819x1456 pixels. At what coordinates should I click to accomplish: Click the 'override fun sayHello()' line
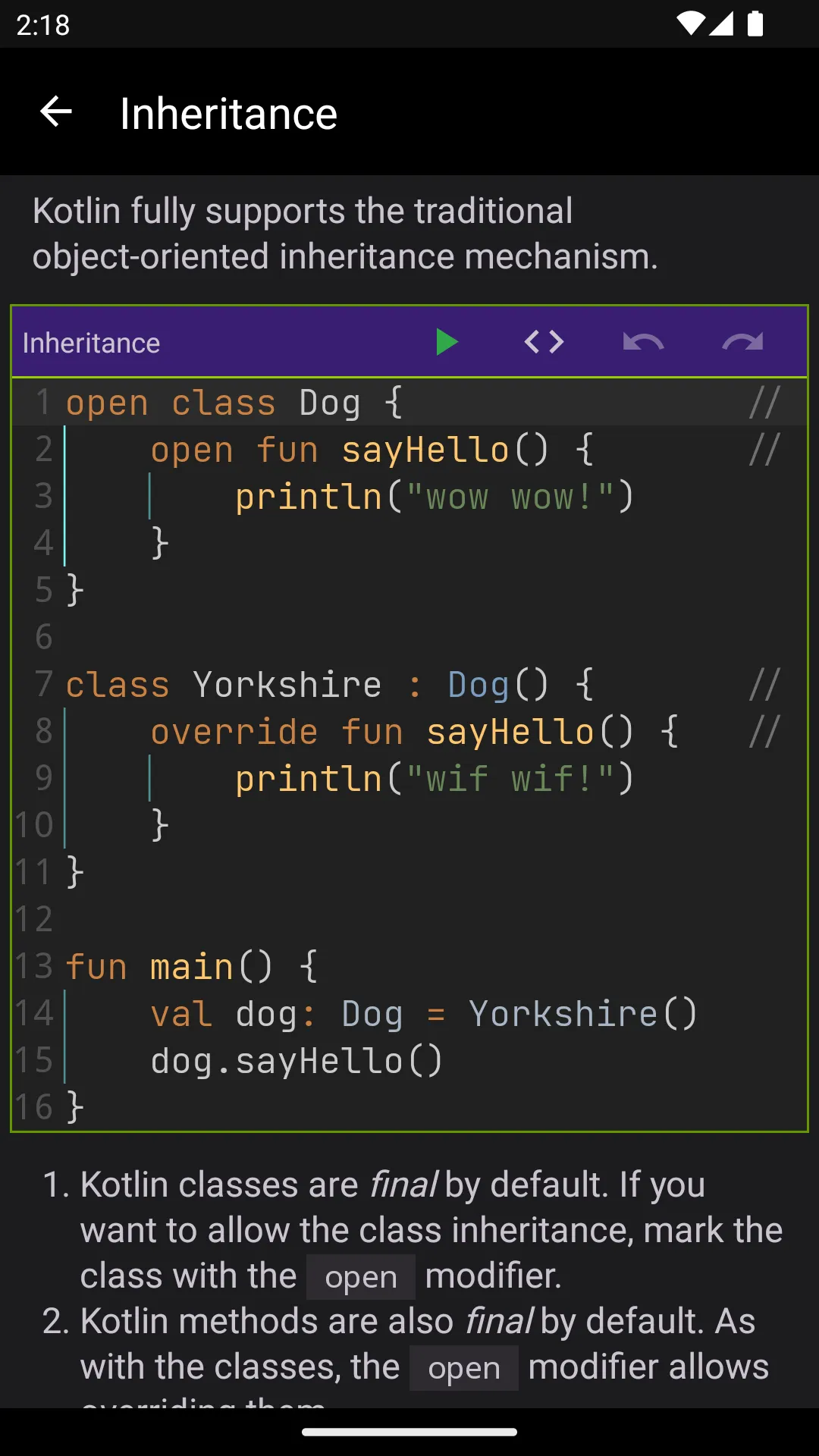pos(413,733)
